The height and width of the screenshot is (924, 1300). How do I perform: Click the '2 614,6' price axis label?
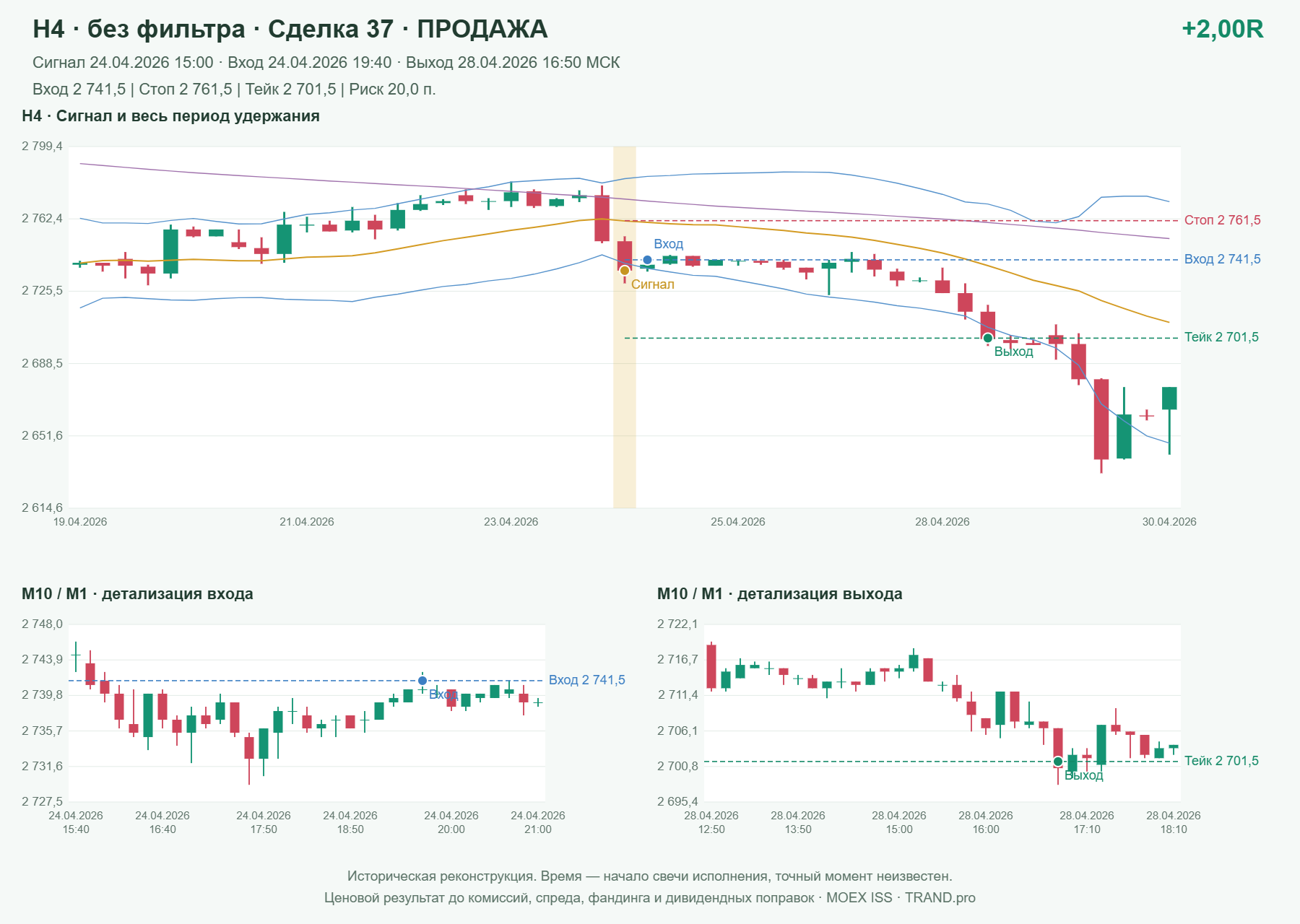click(42, 508)
